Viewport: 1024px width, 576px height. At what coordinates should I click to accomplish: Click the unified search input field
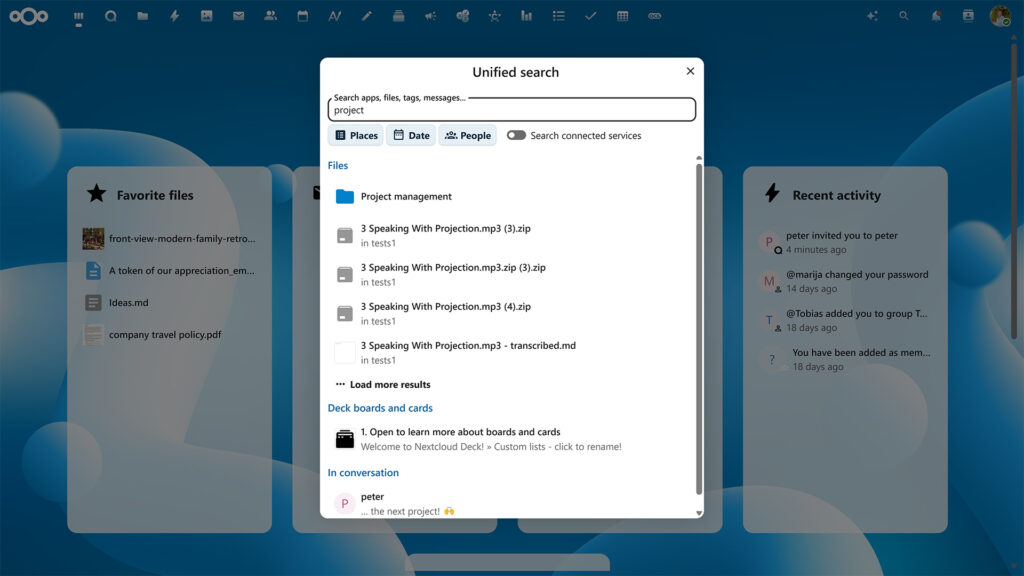click(512, 110)
